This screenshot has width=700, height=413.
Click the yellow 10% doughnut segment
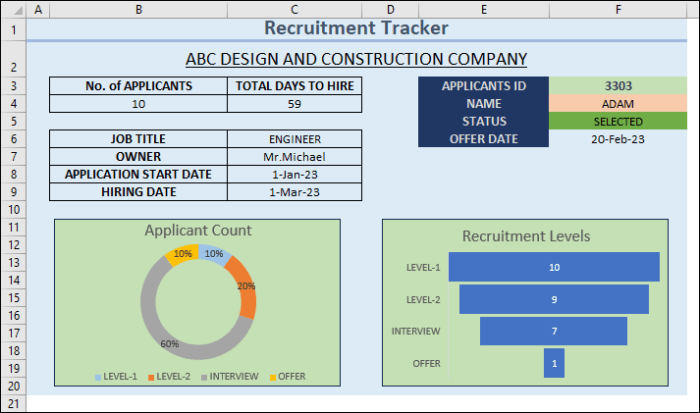click(x=183, y=254)
